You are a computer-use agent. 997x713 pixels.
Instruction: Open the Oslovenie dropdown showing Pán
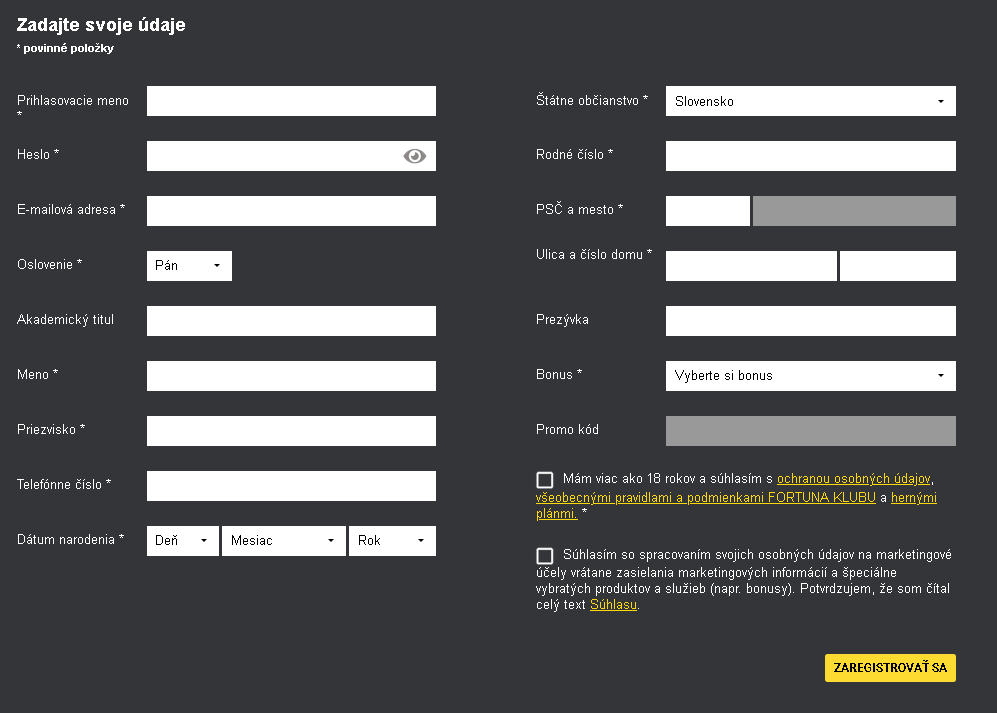pos(189,266)
